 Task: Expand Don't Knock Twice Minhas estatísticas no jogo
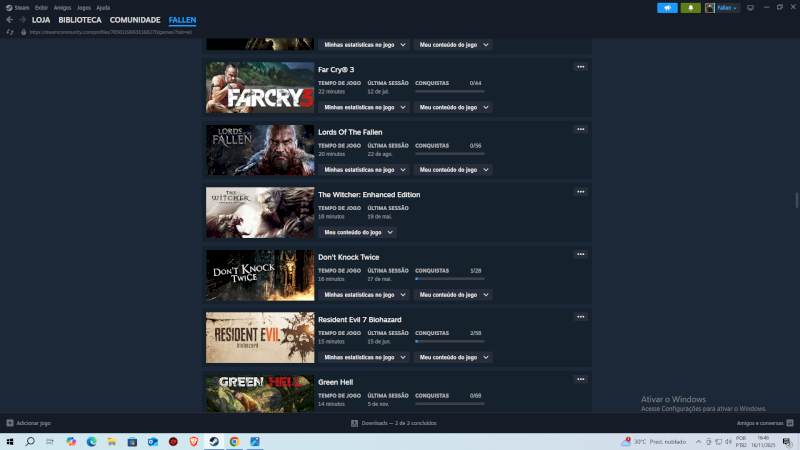pos(364,295)
